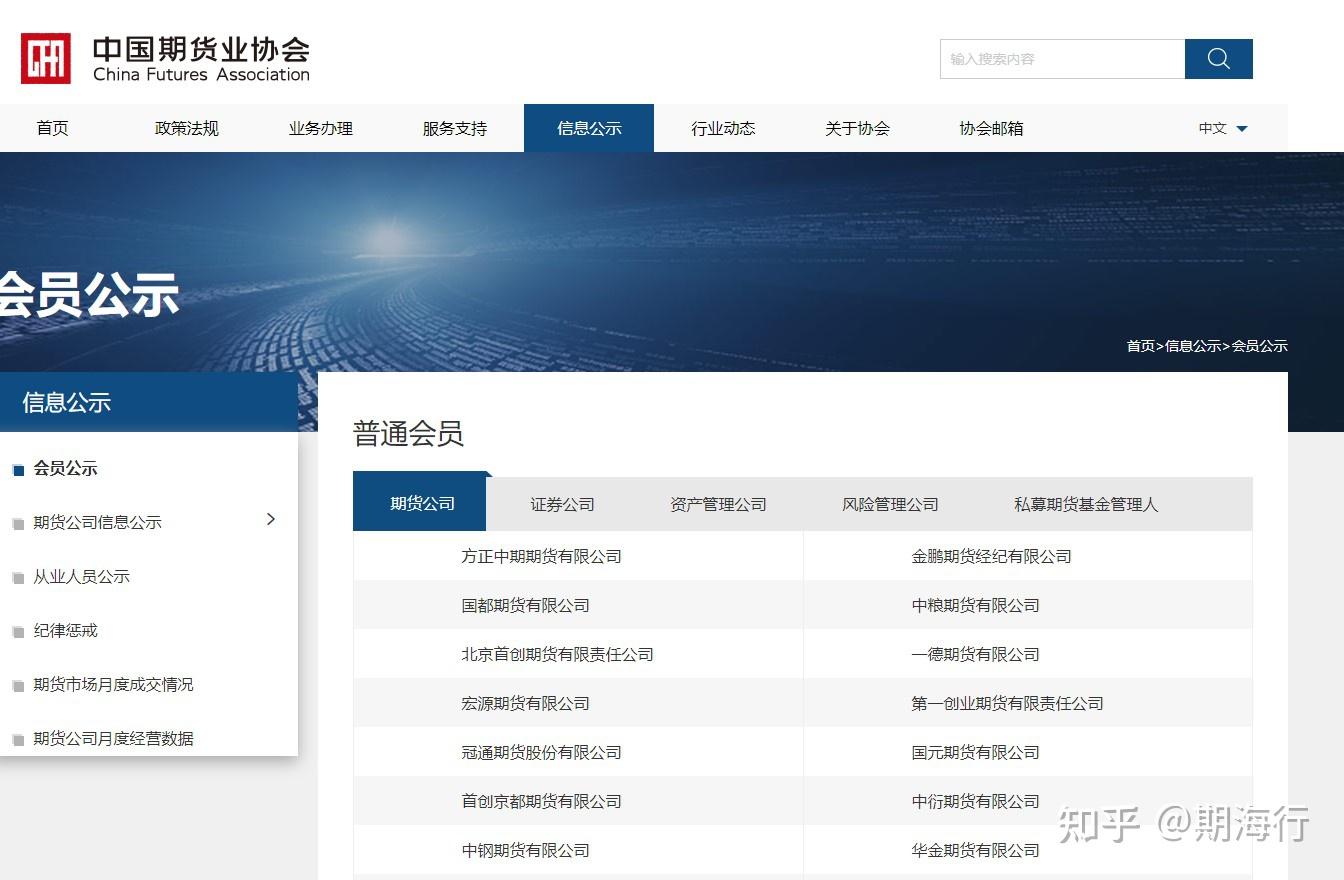Select the 资产管理公司 tab
1344x880 pixels.
[718, 504]
